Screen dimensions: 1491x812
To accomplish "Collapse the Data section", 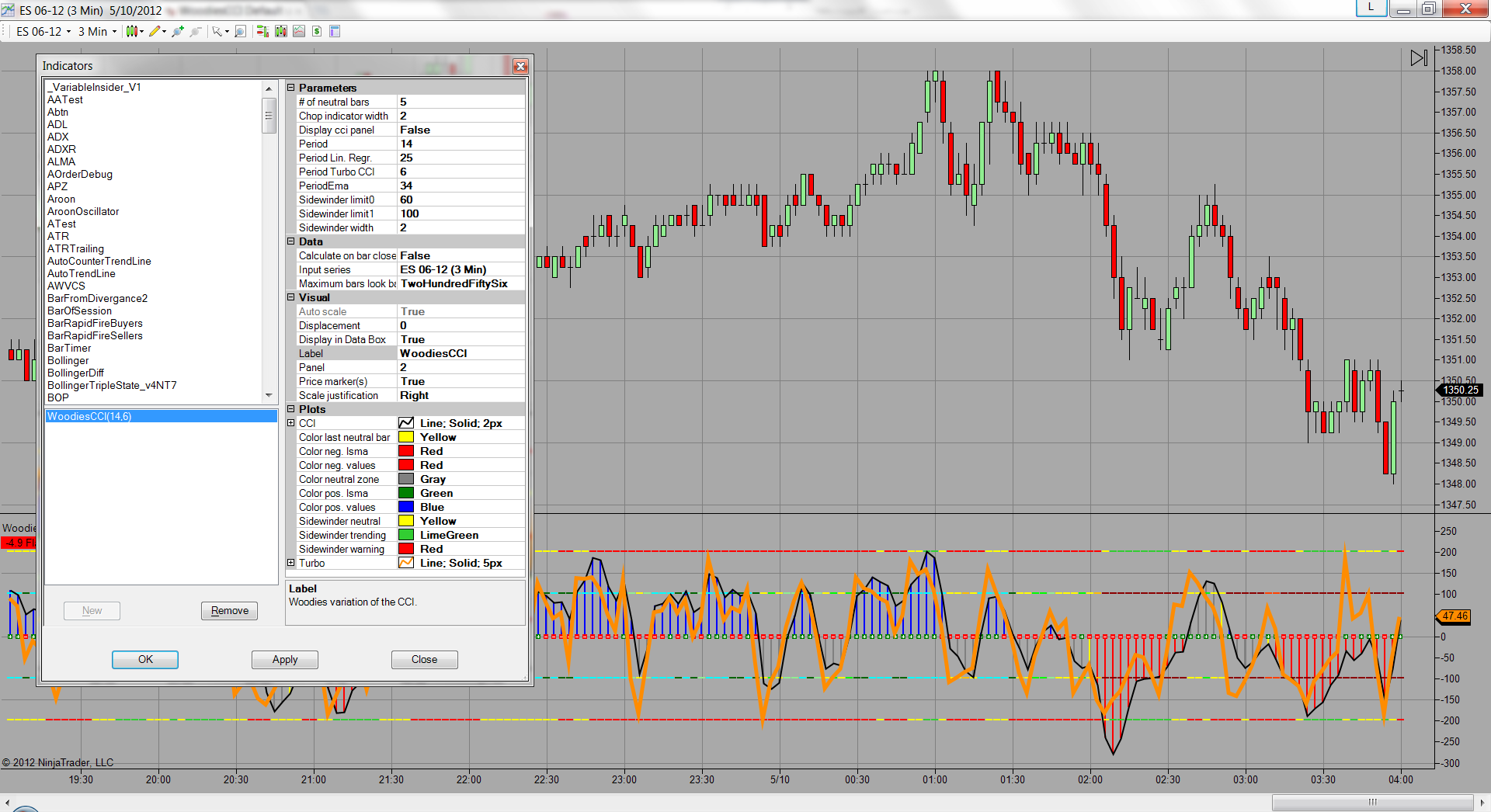I will coord(291,241).
